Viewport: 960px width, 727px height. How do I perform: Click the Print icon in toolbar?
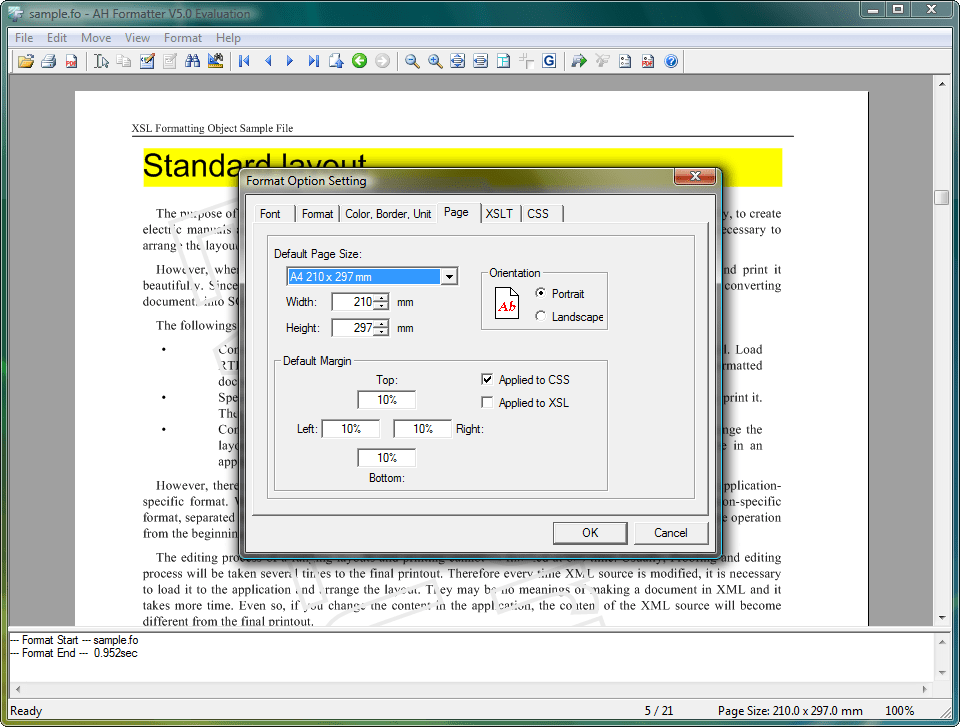[48, 62]
